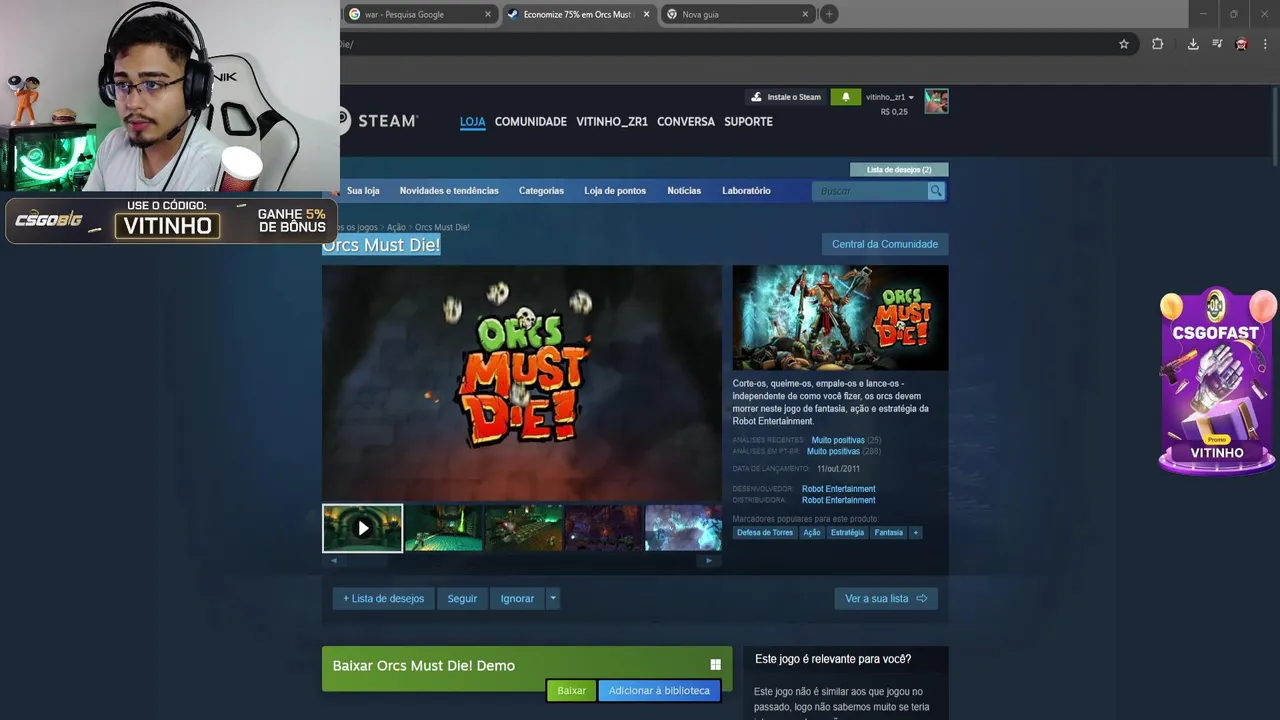Screen dimensions: 1280x720
Task: Open the Categorias menu
Action: pos(541,191)
